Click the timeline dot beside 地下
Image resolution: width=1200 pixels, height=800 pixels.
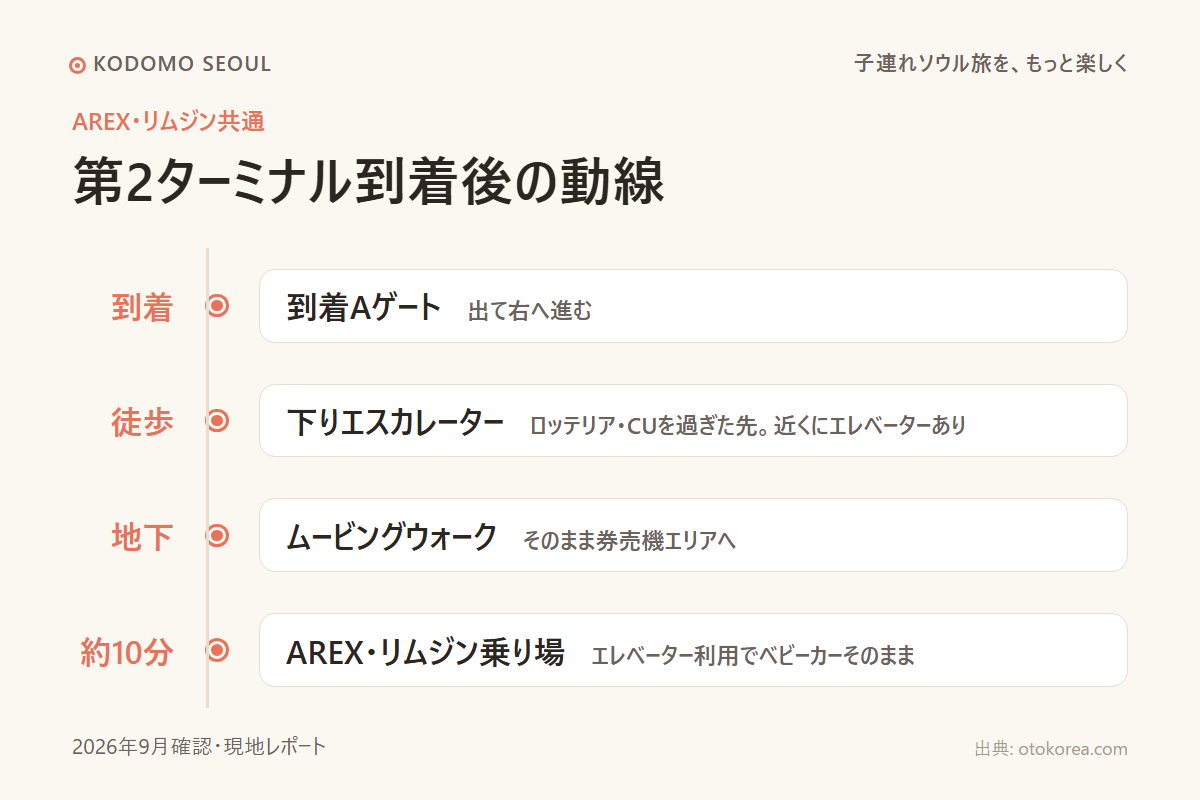point(218,536)
